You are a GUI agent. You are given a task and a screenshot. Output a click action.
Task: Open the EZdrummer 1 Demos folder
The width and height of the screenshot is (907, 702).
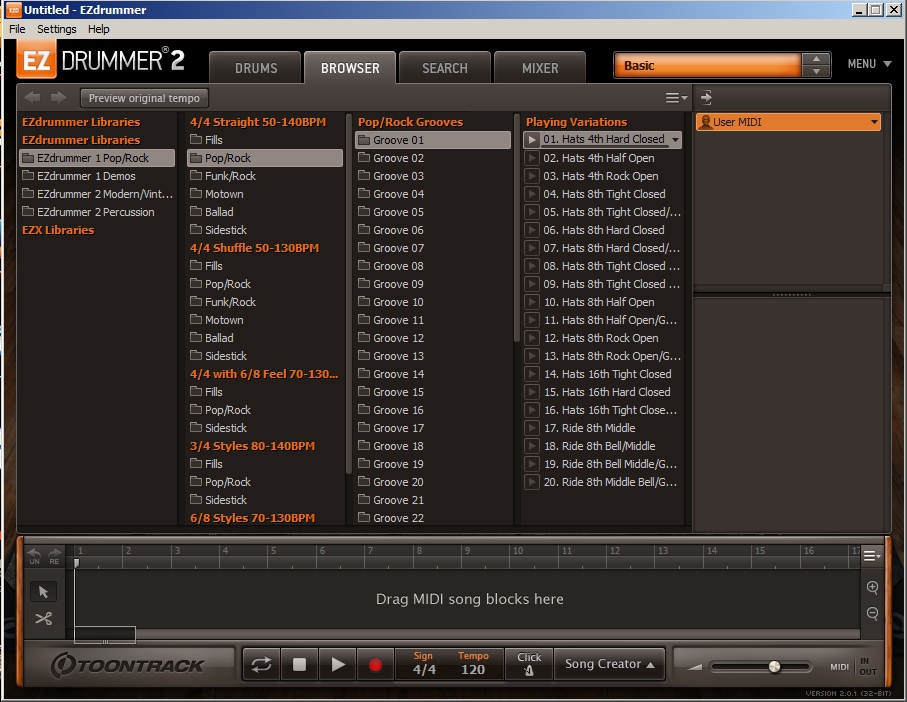(97, 176)
